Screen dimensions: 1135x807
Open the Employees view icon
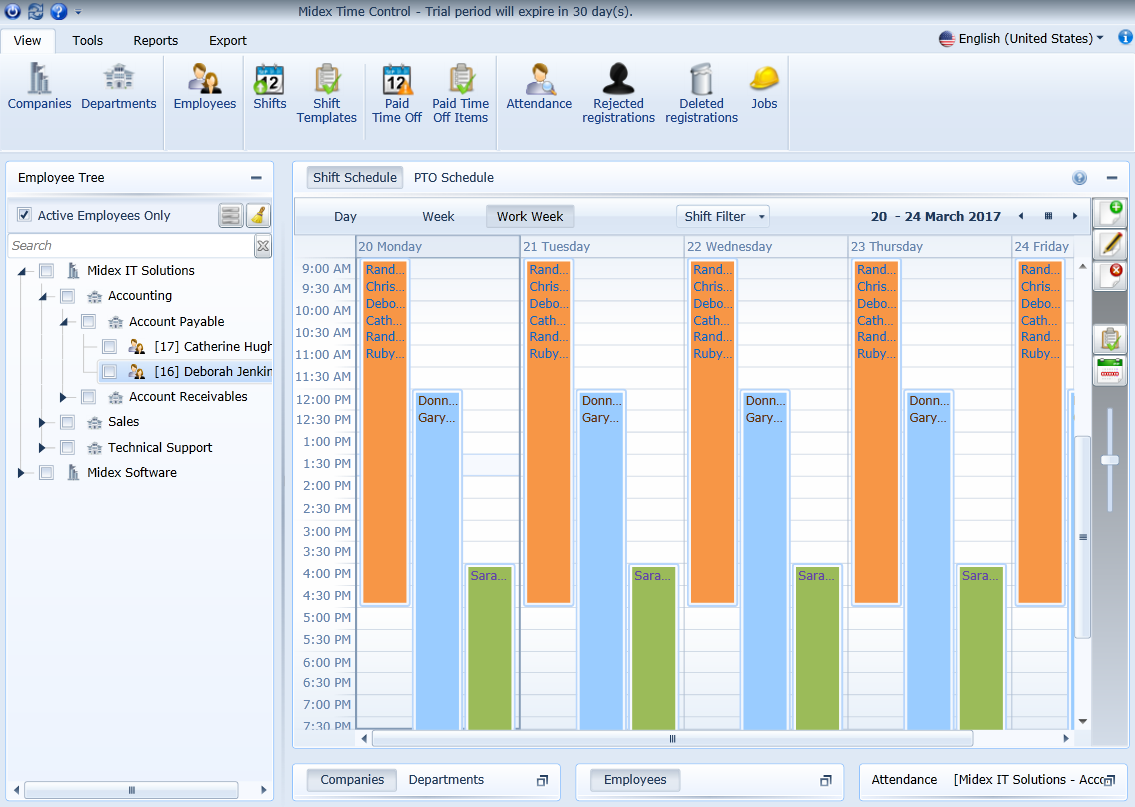pyautogui.click(x=204, y=90)
